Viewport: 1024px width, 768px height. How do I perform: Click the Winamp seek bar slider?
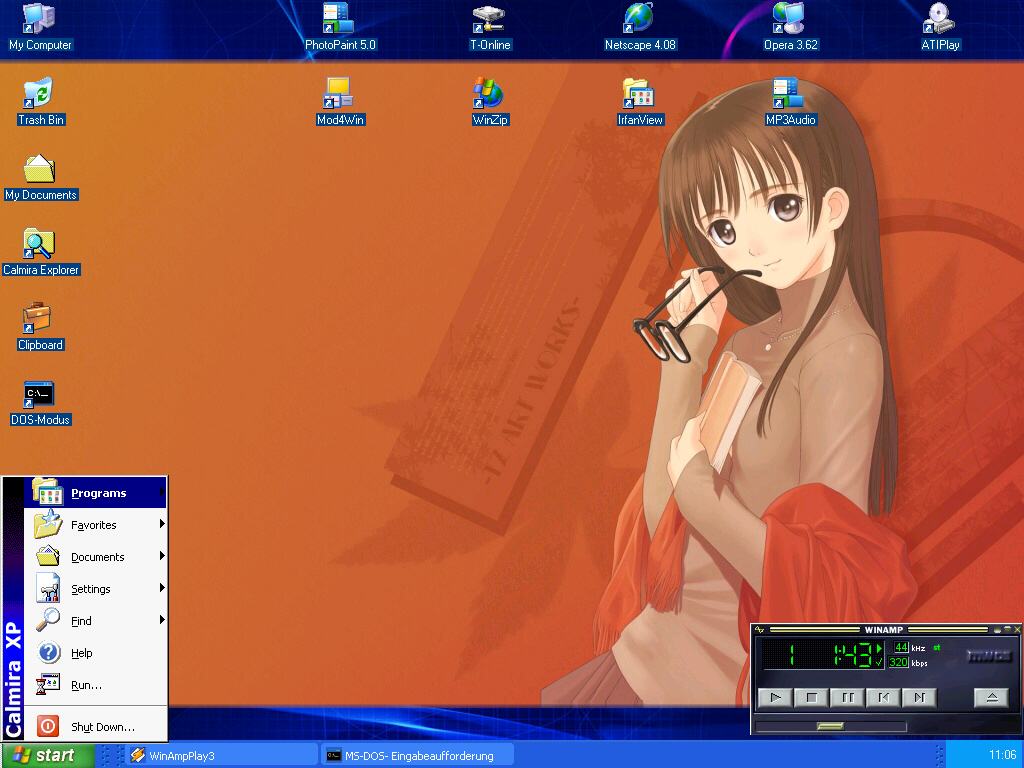click(x=831, y=726)
